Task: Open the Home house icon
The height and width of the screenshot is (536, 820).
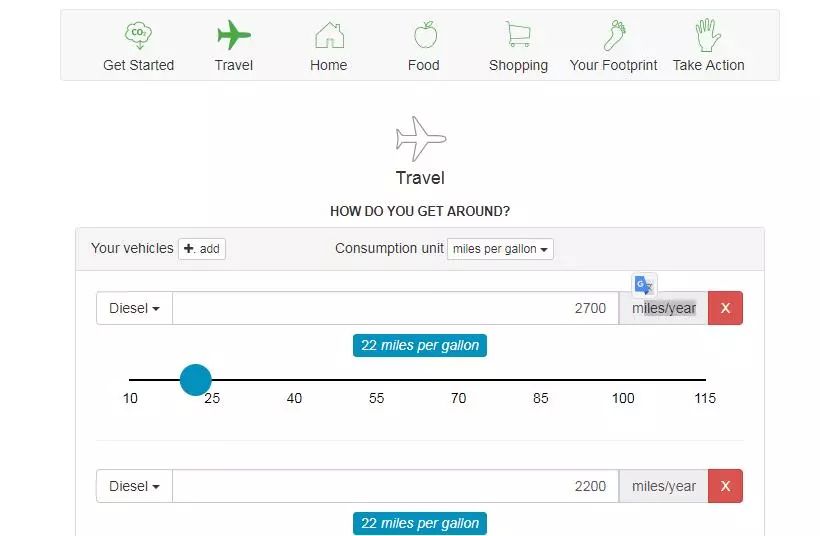Action: 329,35
